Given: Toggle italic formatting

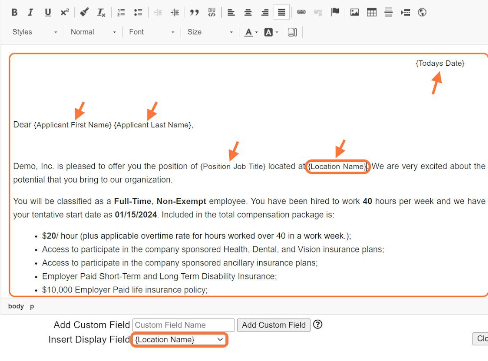Looking at the screenshot, I should point(31,13).
